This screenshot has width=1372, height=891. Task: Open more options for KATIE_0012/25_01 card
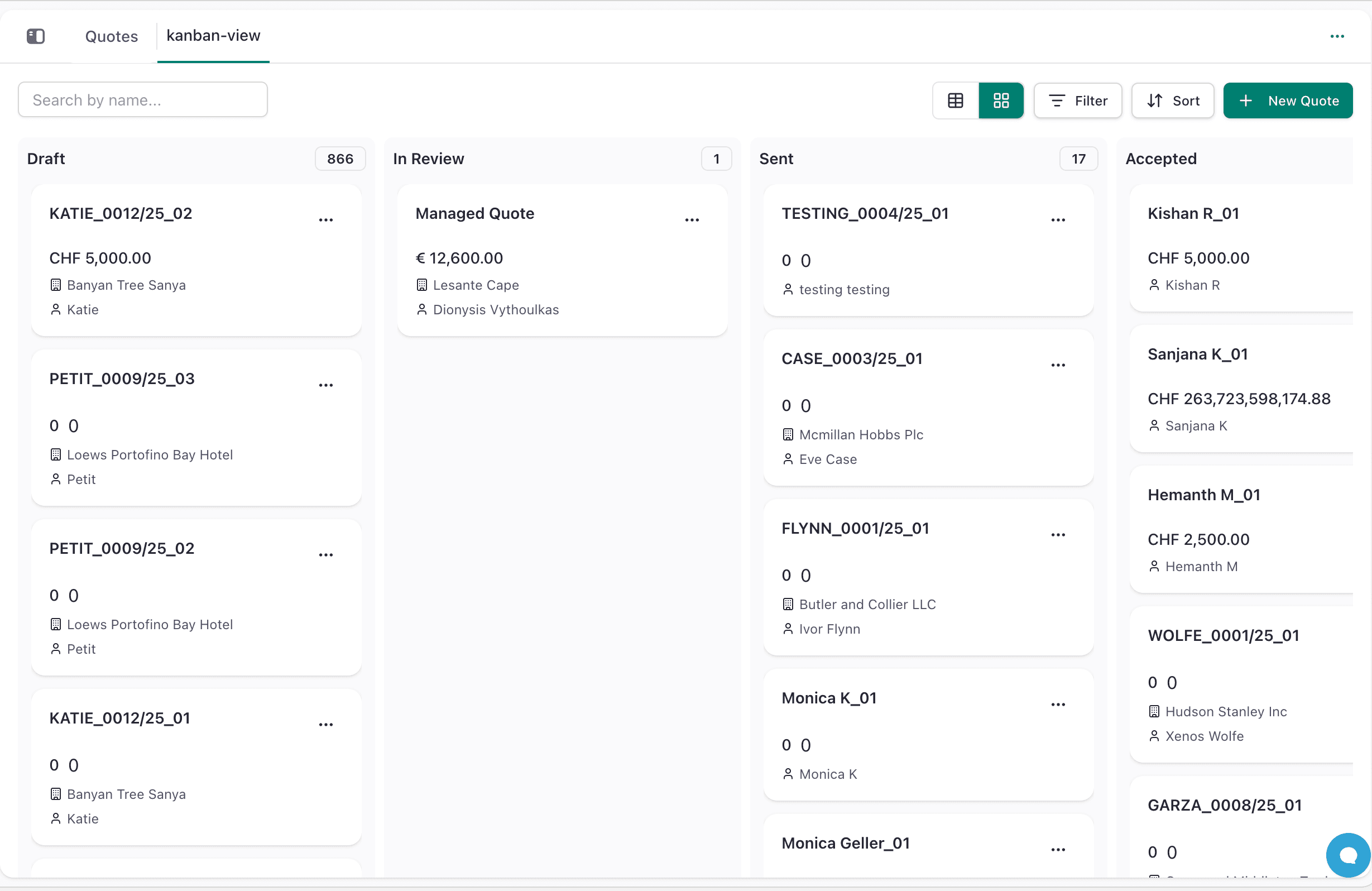[x=326, y=724]
